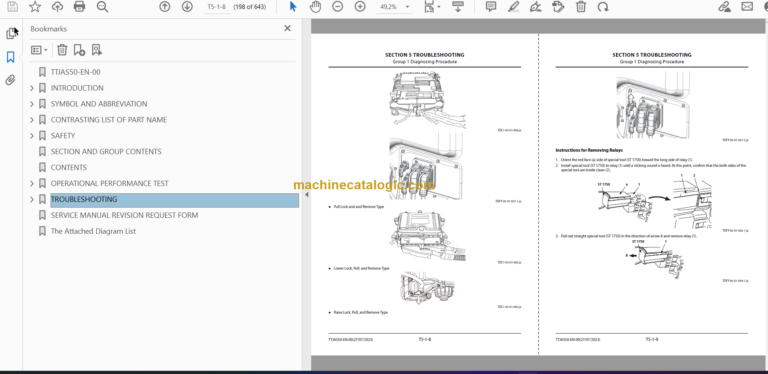This screenshot has height=374, width=768.
Task: Click the Bookmarks panel title
Action: [x=48, y=29]
